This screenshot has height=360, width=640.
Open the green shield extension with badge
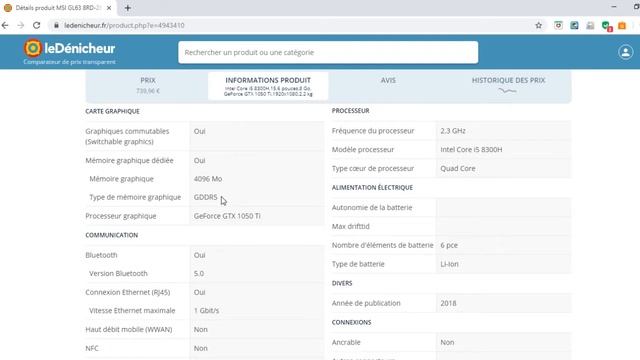tap(606, 26)
